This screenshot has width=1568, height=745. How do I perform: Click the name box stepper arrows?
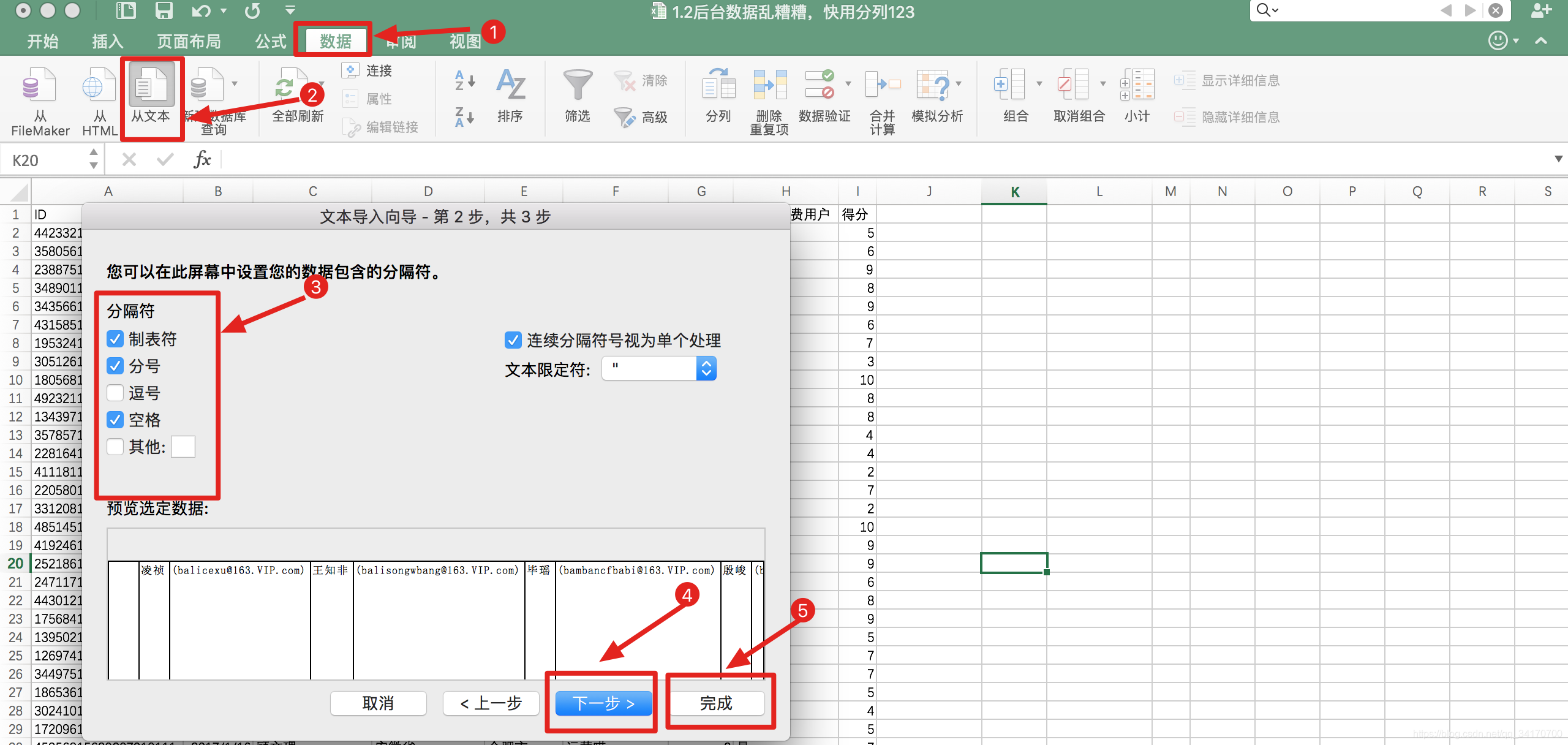(x=94, y=159)
